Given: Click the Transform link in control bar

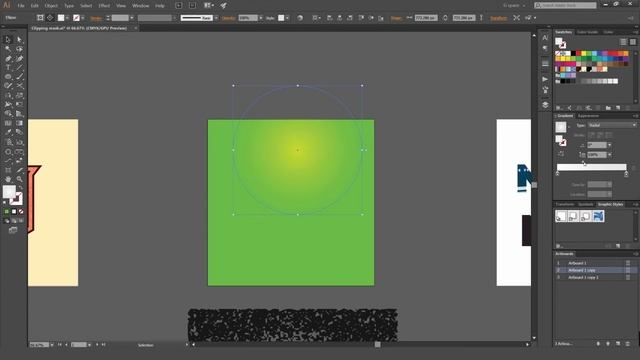Looking at the screenshot, I should point(498,18).
